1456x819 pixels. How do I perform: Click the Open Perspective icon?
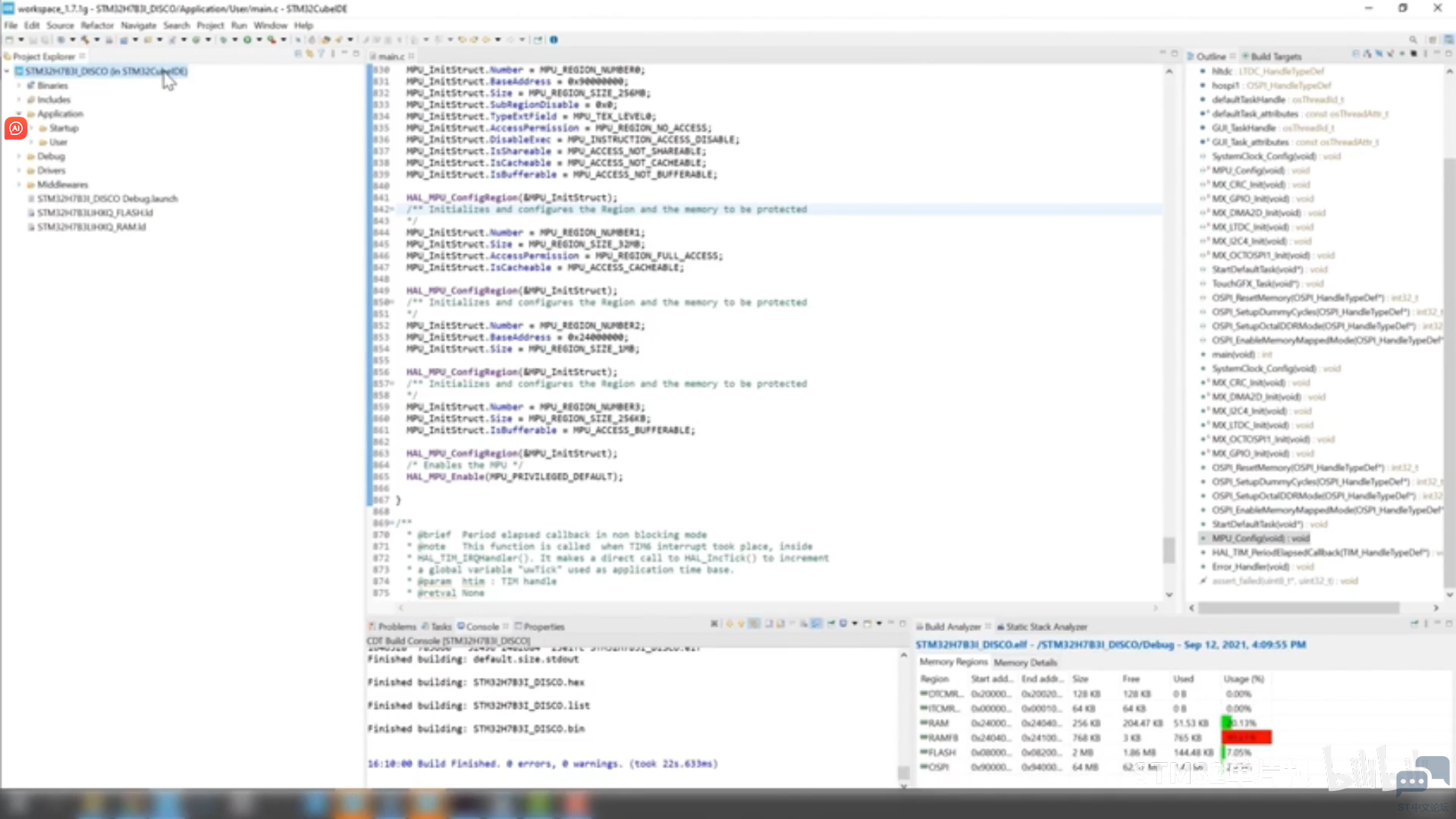click(x=1432, y=39)
